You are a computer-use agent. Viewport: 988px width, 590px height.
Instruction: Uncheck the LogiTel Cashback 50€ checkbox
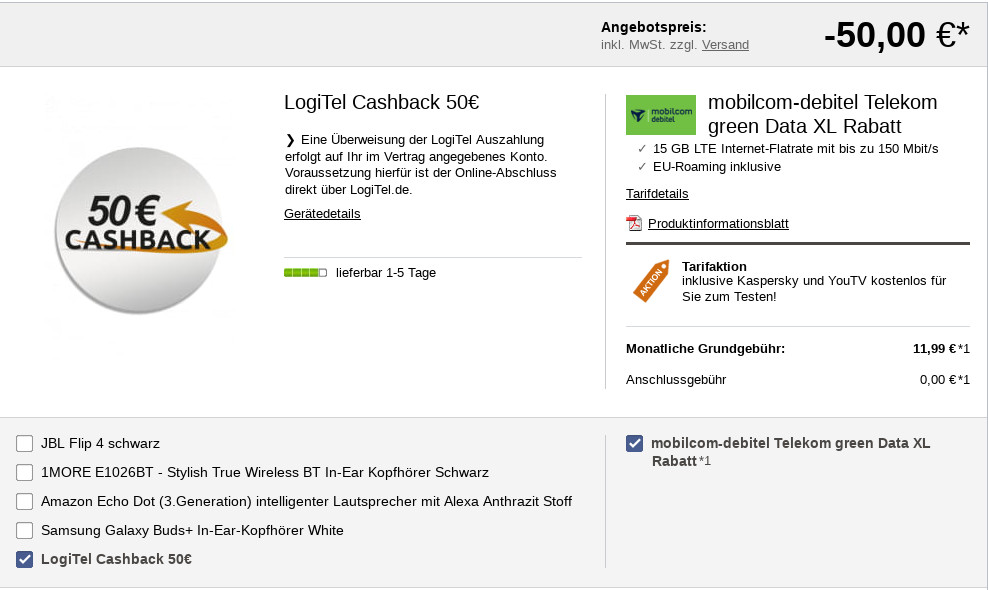tap(25, 559)
